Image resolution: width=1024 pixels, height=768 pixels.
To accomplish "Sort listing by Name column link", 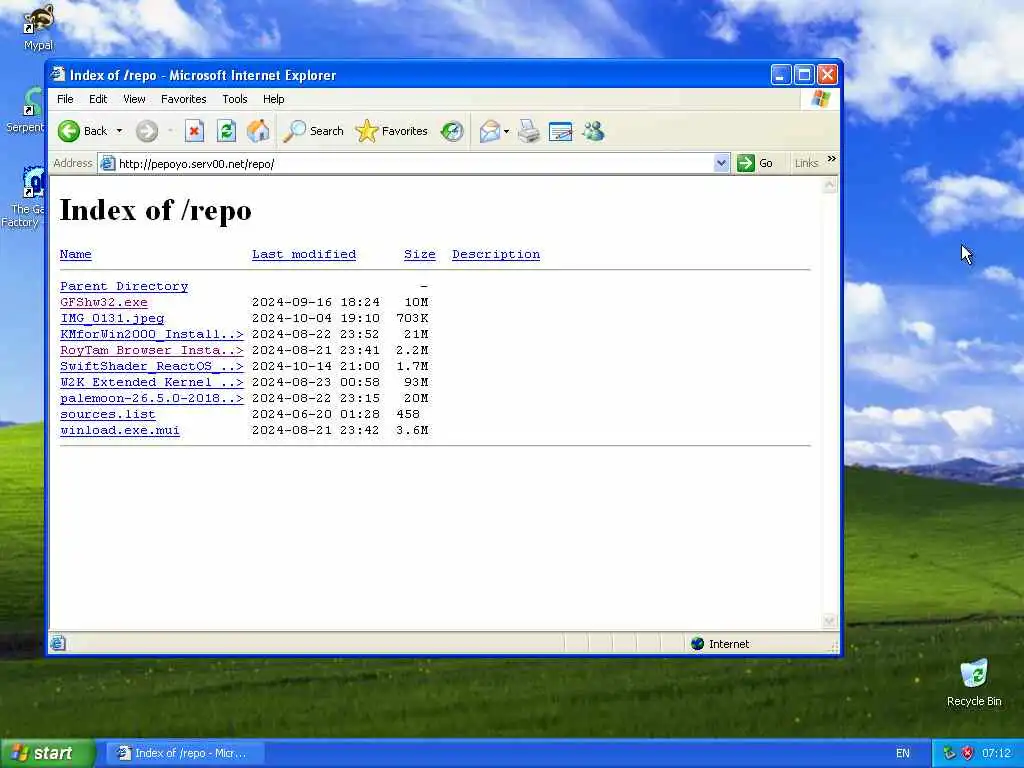I will tap(76, 254).
